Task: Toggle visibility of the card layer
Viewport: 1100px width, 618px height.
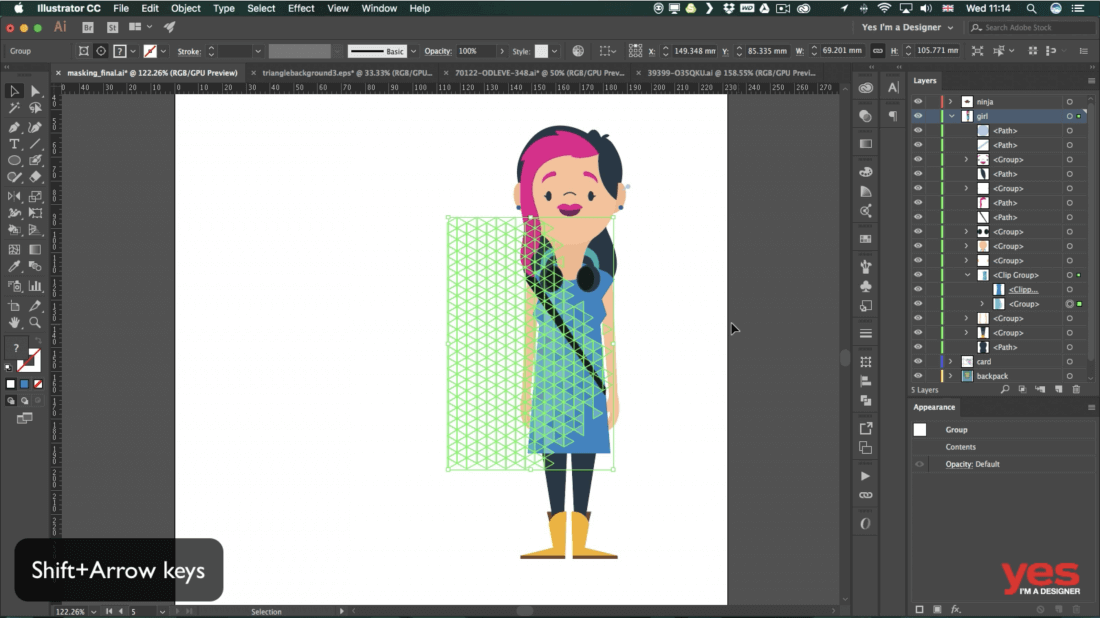Action: tap(918, 362)
